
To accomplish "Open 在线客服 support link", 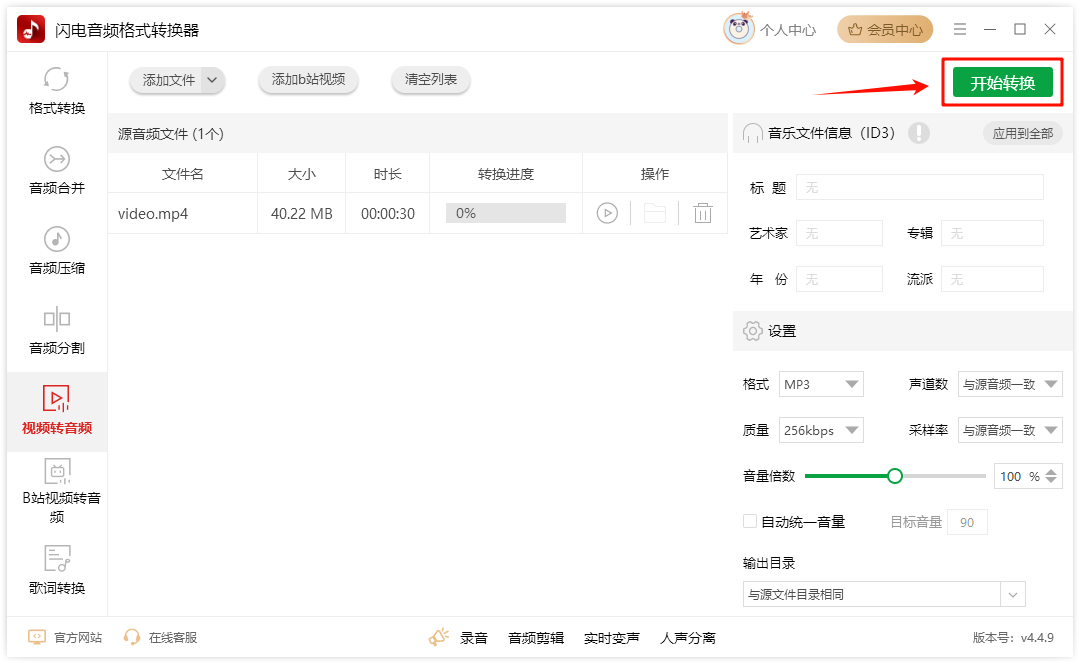I will coord(160,637).
